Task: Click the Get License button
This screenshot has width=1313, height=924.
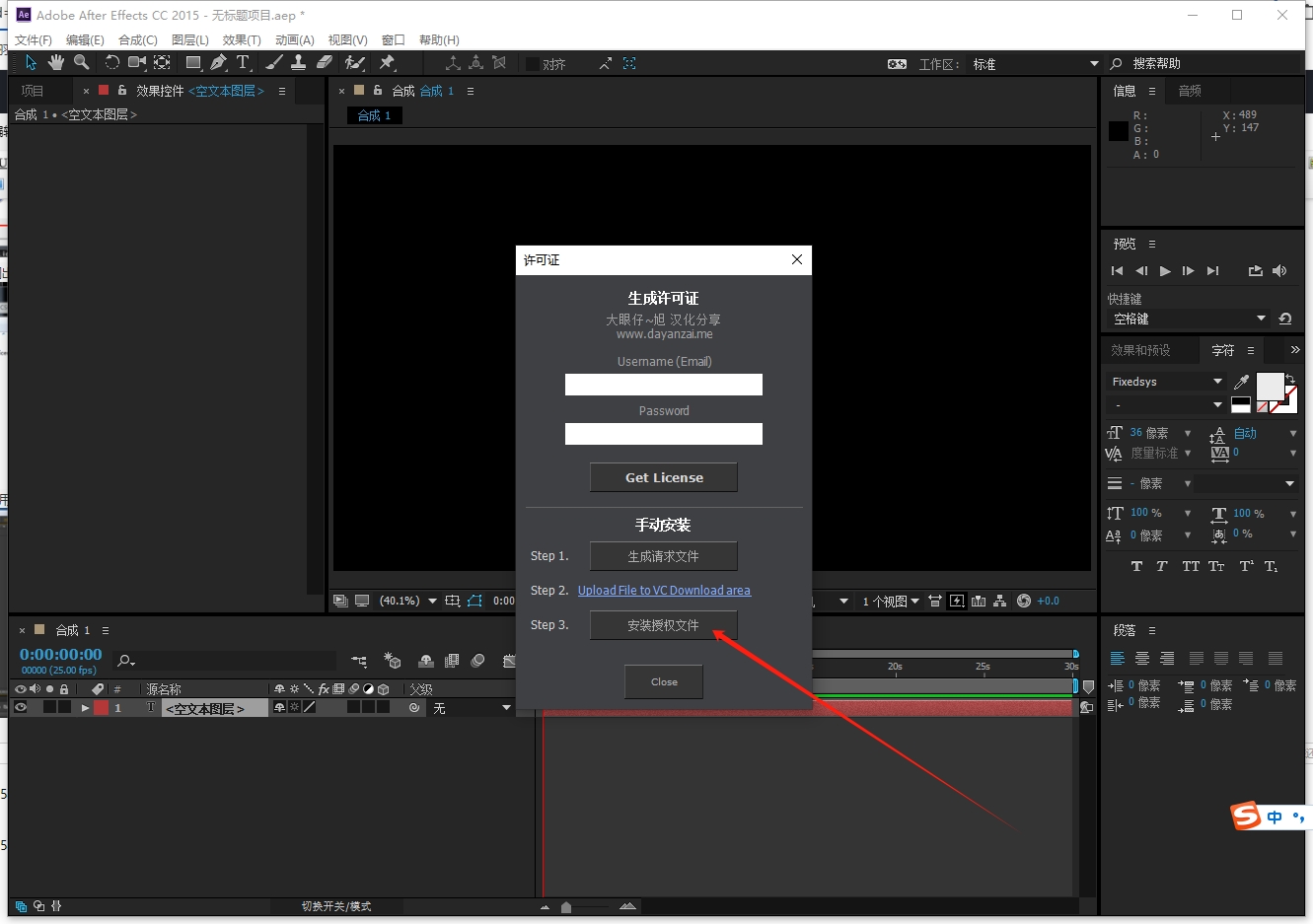Action: (664, 477)
